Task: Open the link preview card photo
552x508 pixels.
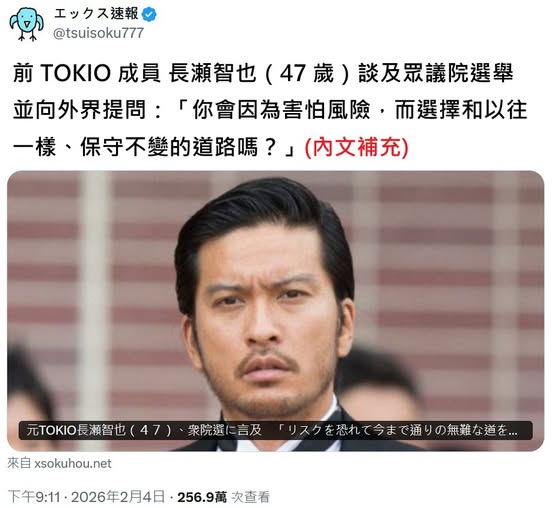Action: coord(276,311)
